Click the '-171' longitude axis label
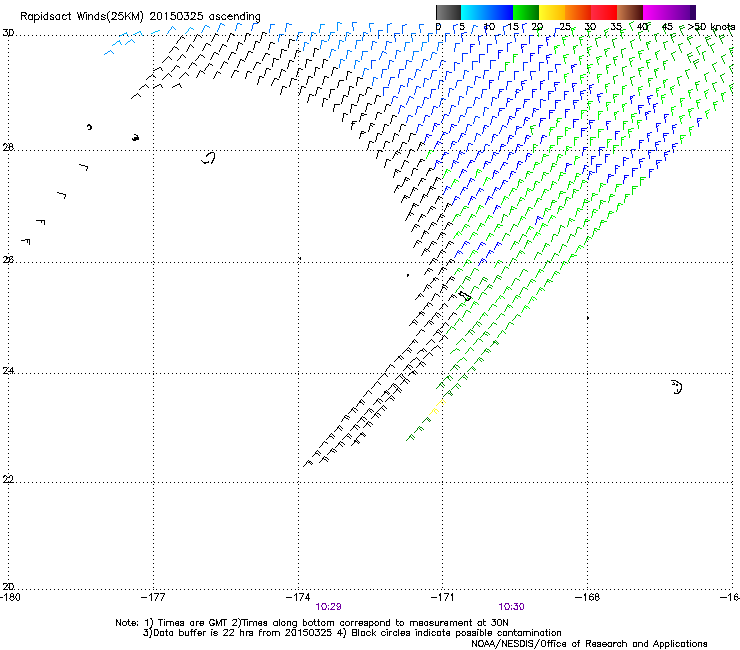Viewport: 740px width, 650px height. (x=443, y=597)
